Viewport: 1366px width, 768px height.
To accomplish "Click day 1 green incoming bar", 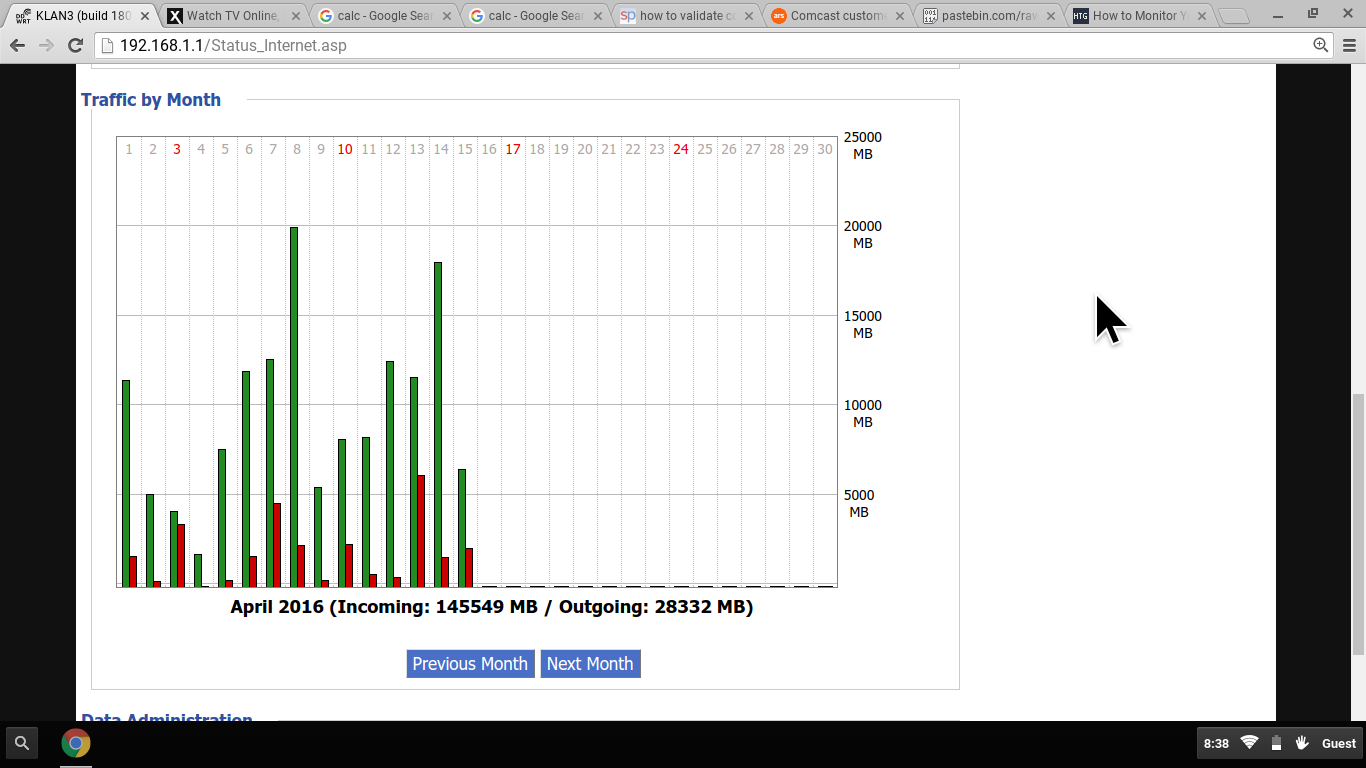I will tap(126, 483).
